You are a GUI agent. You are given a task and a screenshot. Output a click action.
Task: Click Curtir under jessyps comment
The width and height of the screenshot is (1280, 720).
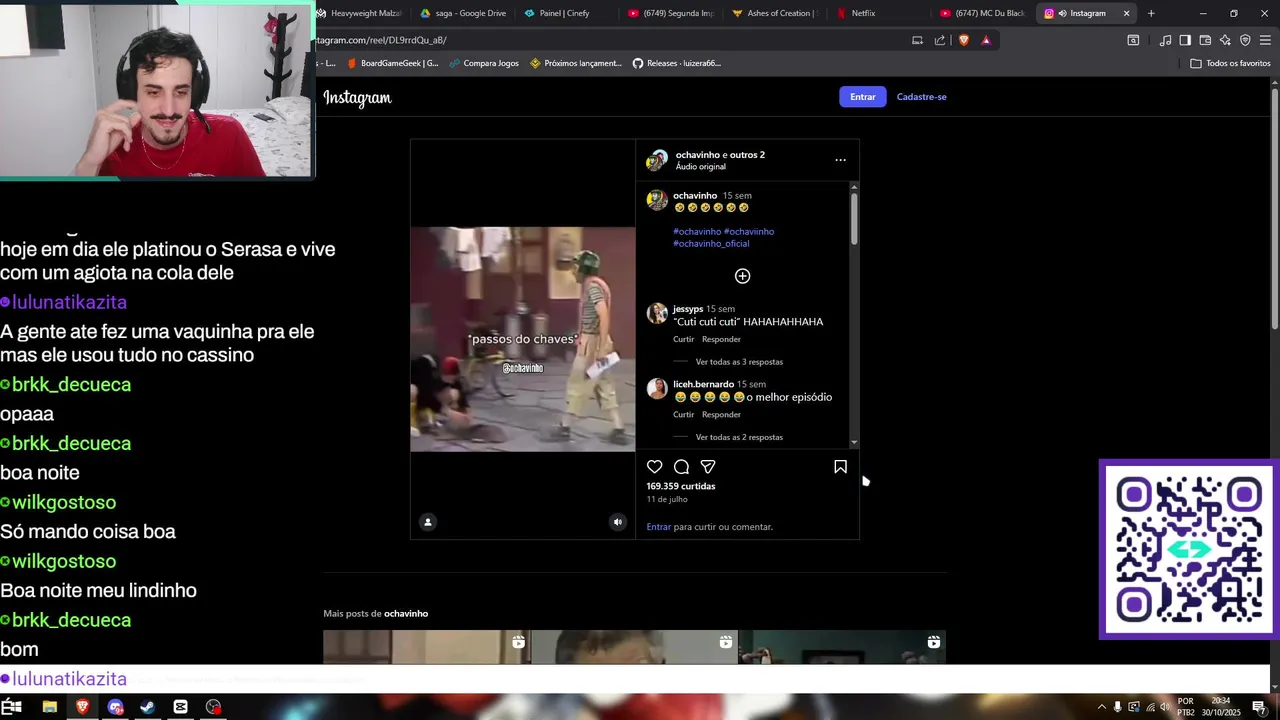point(683,340)
